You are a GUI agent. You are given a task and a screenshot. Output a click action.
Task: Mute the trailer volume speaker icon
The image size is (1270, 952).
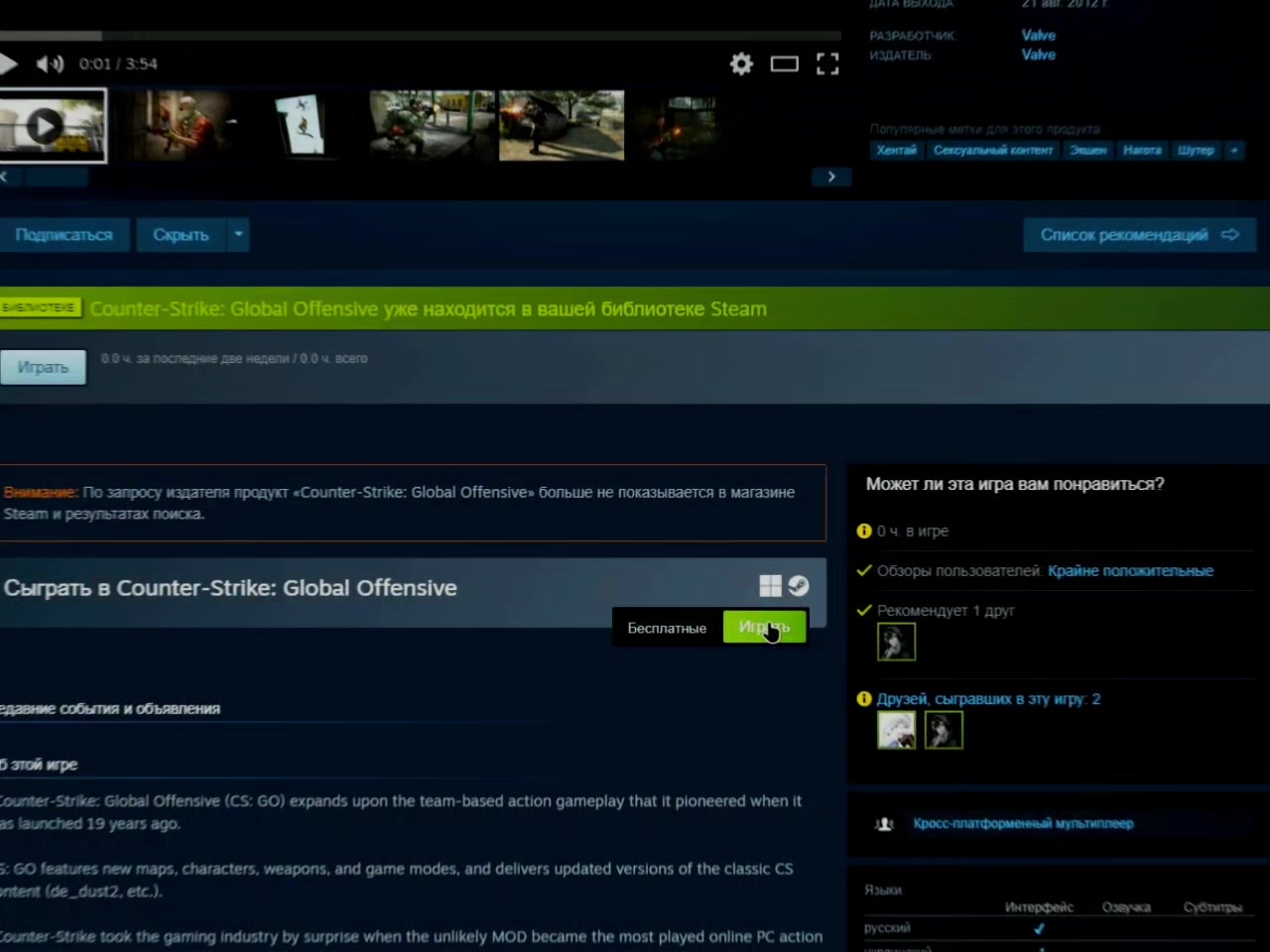50,64
